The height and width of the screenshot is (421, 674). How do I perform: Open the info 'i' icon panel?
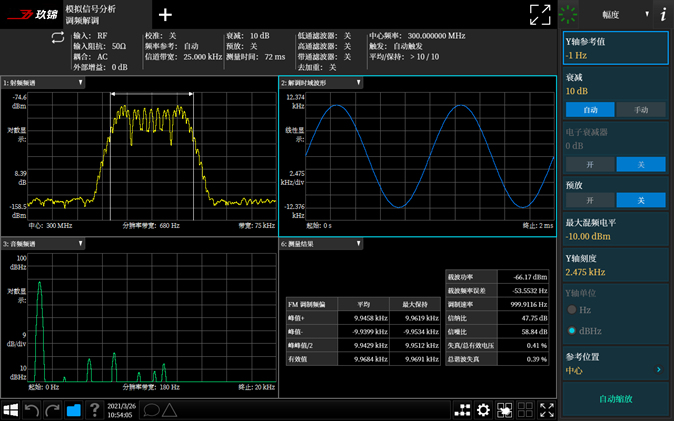point(663,15)
